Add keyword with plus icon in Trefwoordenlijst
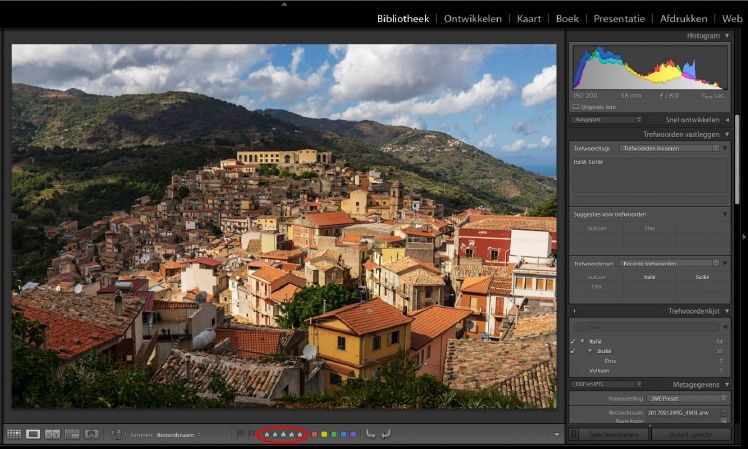 574,311
